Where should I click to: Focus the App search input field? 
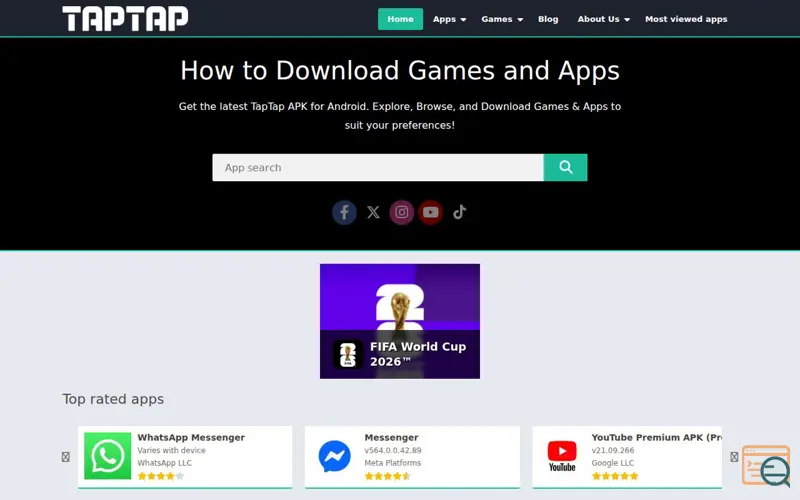click(378, 167)
